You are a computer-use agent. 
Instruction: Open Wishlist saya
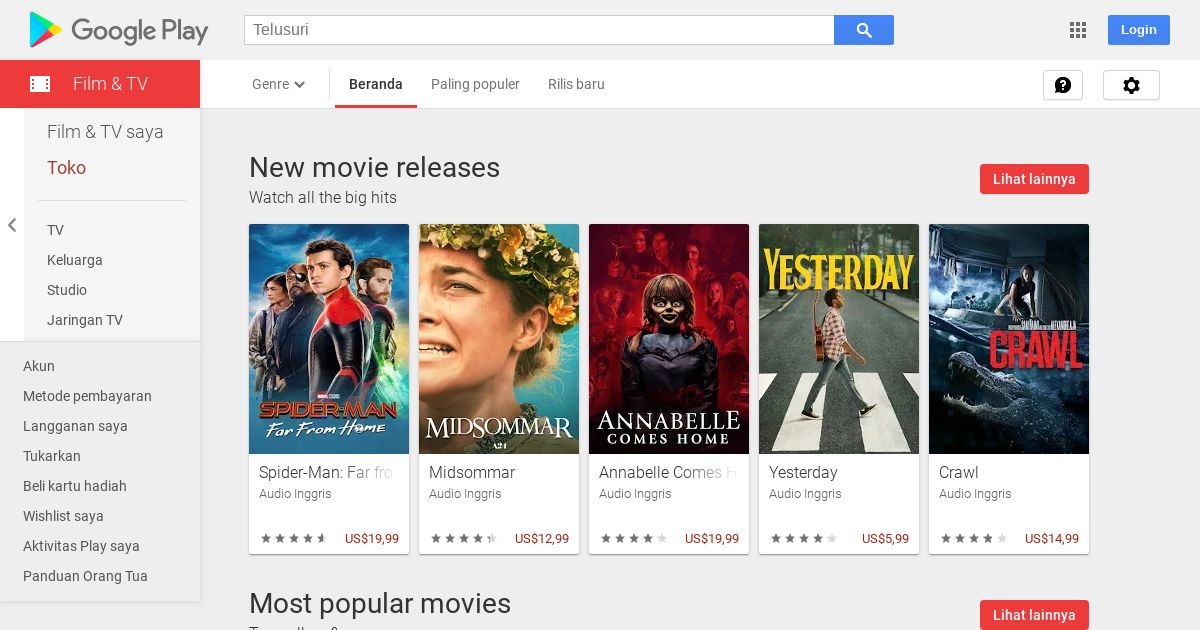63,516
